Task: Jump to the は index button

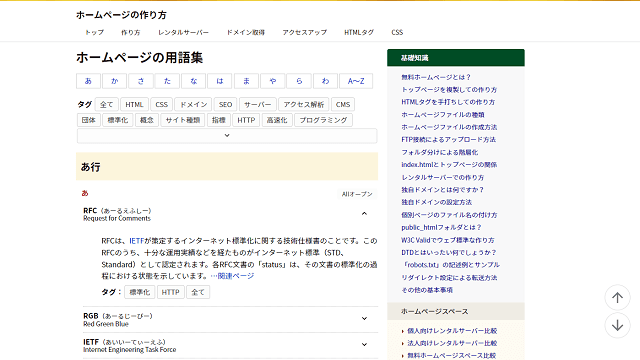Action: point(220,81)
